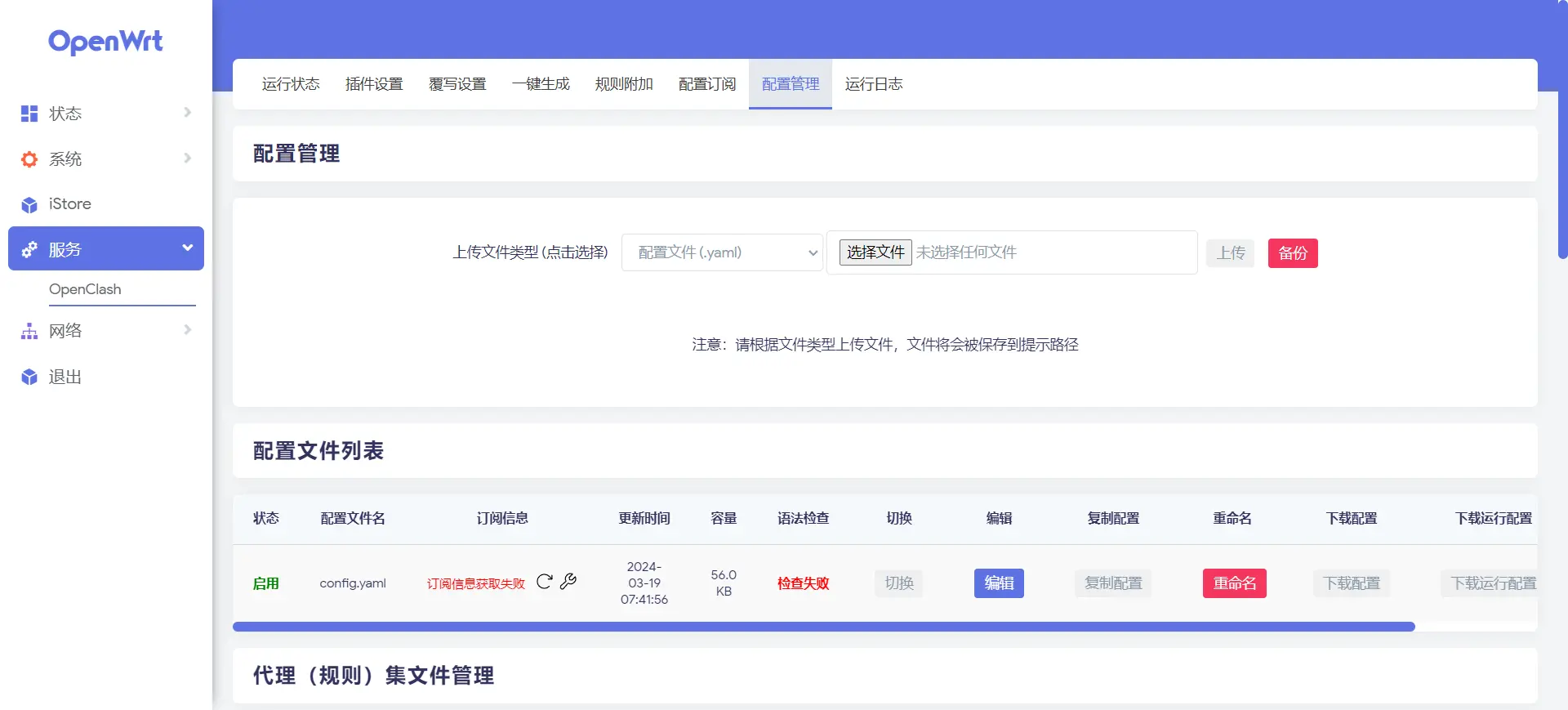Open OpenClash in the sidebar
The height and width of the screenshot is (710, 1568).
point(85,289)
